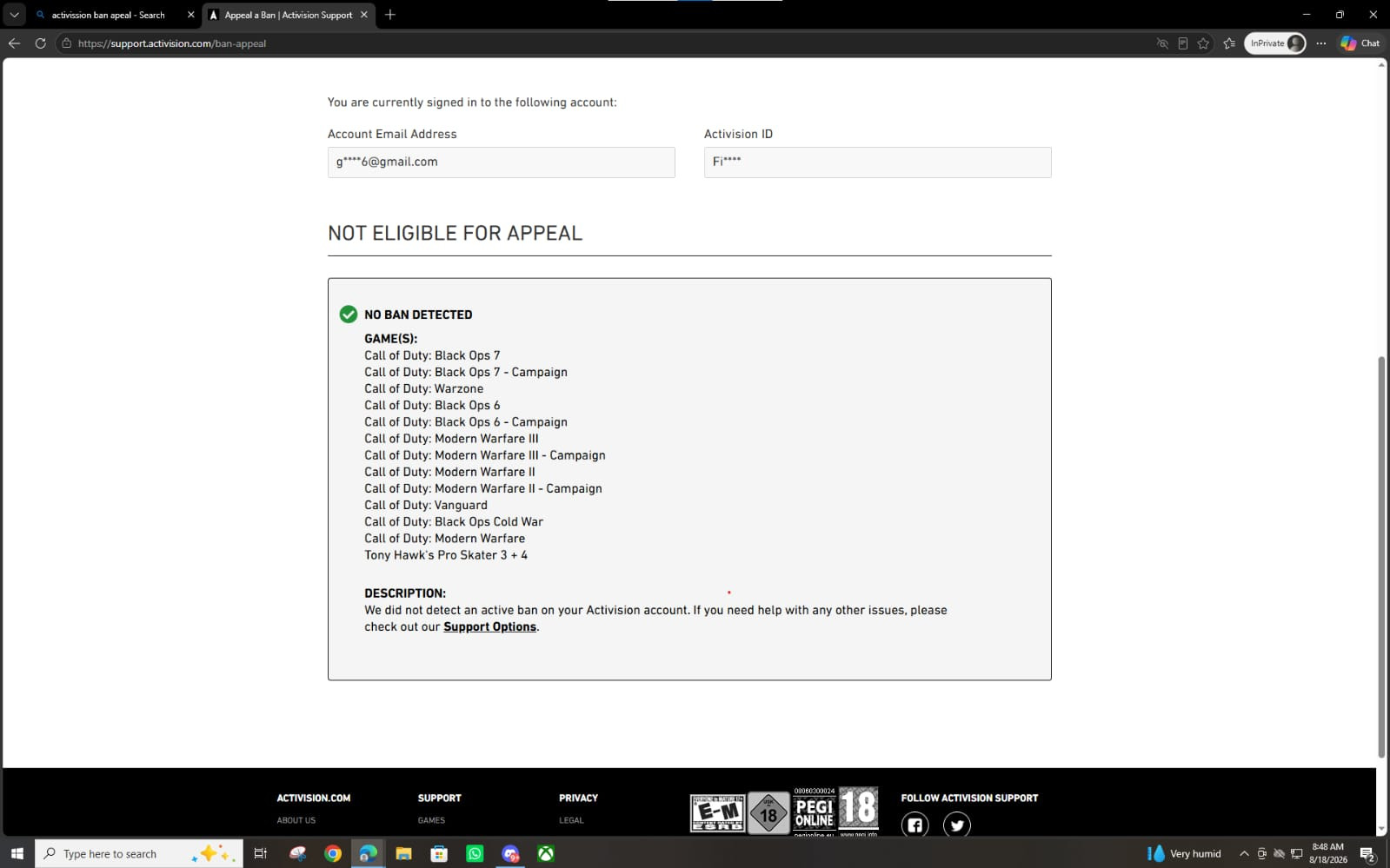Click the green No Ban Detected checkmark

click(349, 315)
